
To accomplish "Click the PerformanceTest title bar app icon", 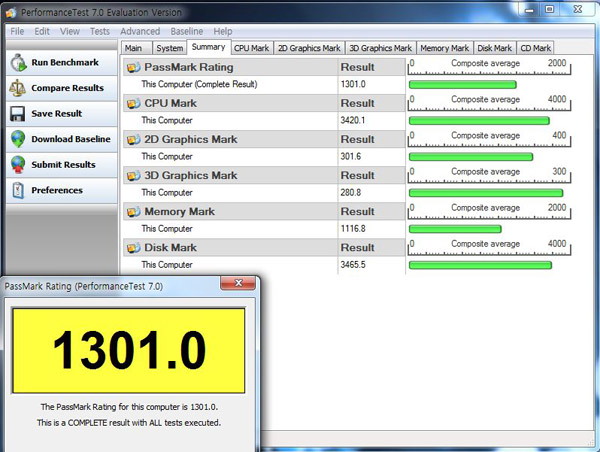I will (x=11, y=13).
